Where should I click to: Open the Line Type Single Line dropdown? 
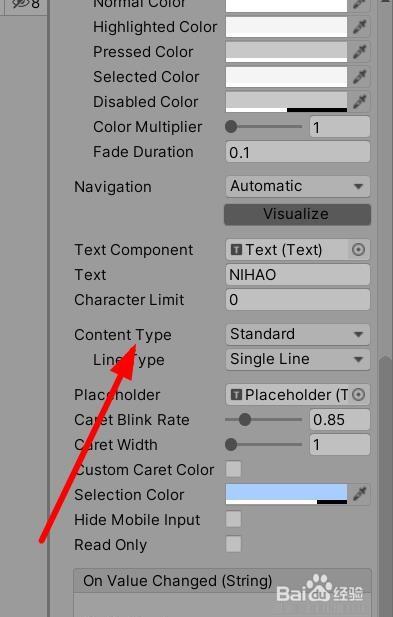tap(297, 359)
